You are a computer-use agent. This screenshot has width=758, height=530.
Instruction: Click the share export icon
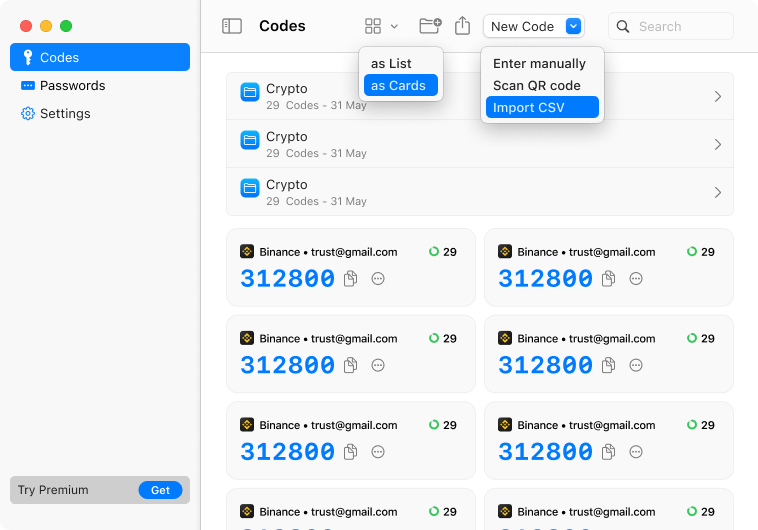tap(462, 26)
